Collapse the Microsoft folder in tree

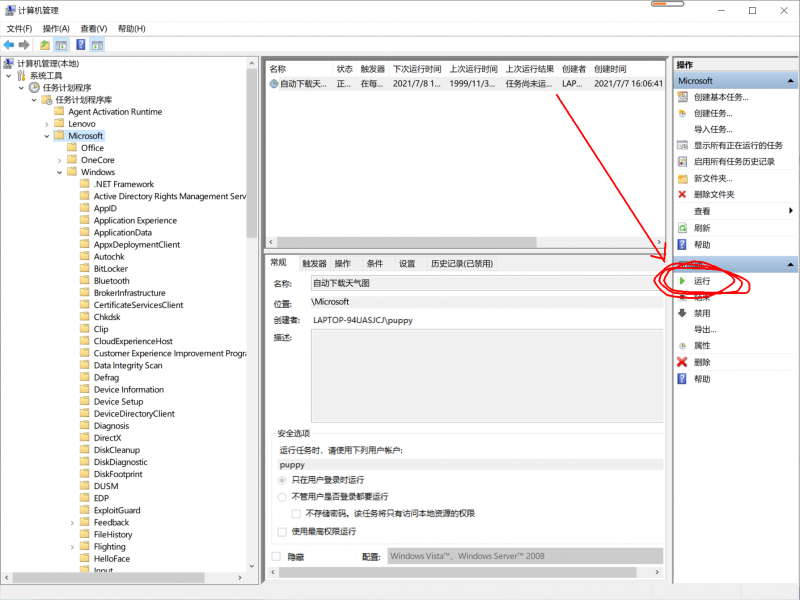point(46,136)
